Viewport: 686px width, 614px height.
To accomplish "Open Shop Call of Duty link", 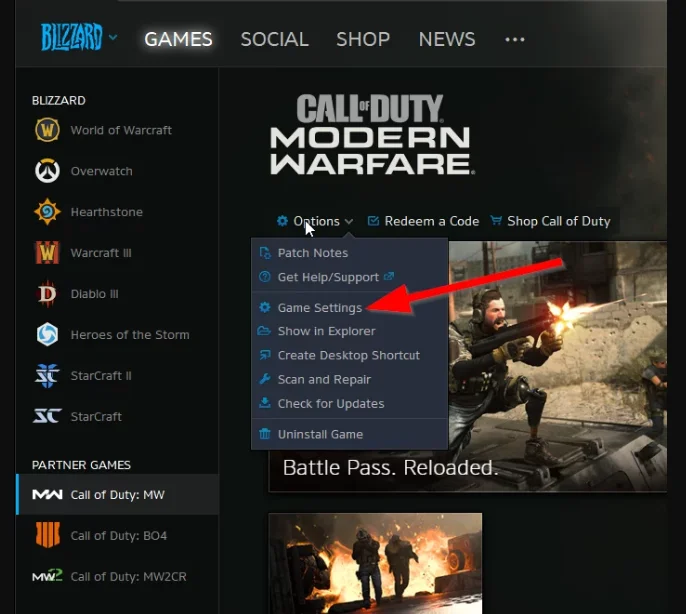I will 559,221.
